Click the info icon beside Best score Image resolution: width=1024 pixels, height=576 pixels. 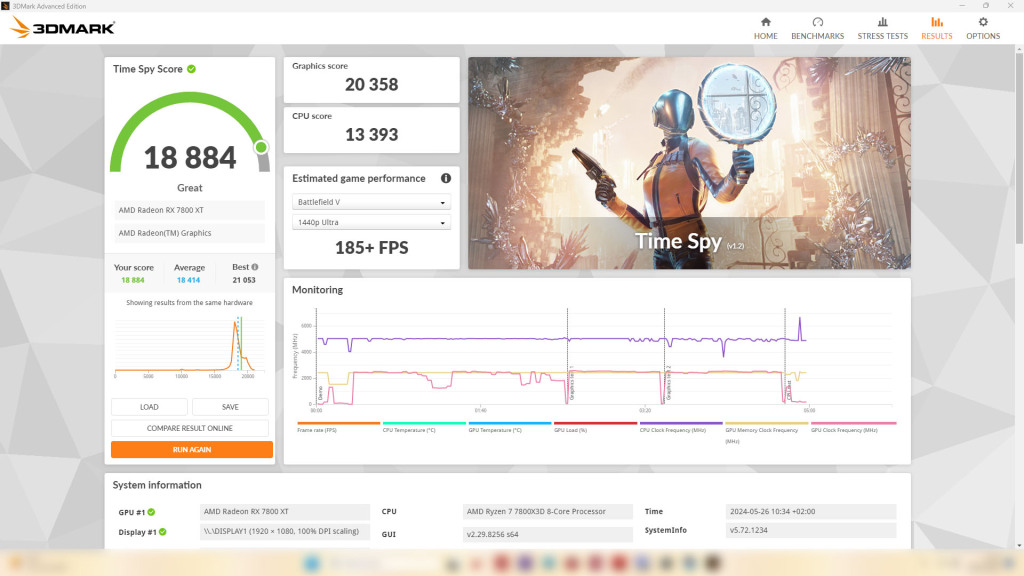[x=255, y=266]
